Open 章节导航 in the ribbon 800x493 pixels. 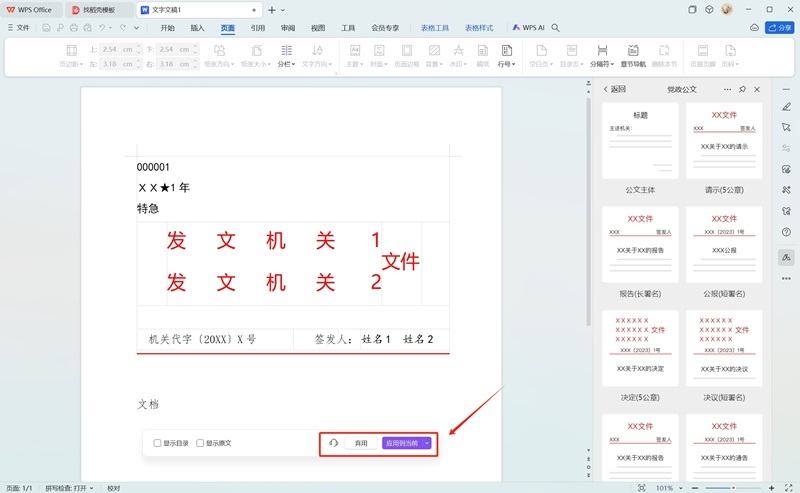[633, 55]
